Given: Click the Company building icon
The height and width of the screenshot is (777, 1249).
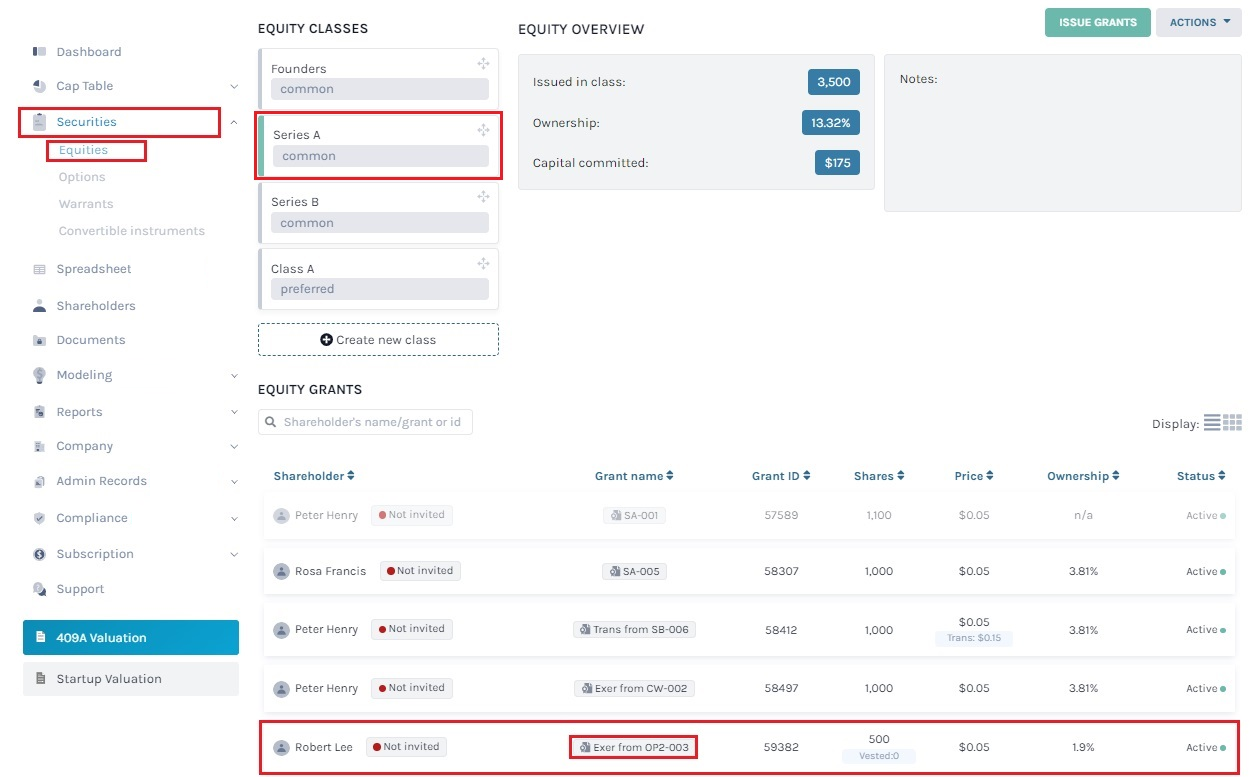Looking at the screenshot, I should click(39, 446).
